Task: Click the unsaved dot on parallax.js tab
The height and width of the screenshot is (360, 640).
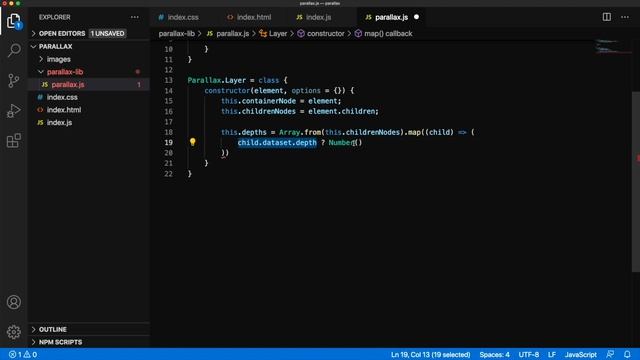Action: (x=416, y=17)
